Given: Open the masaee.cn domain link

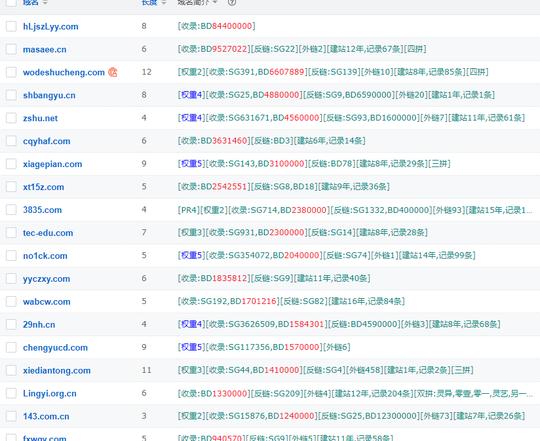Looking at the screenshot, I should pos(44,49).
